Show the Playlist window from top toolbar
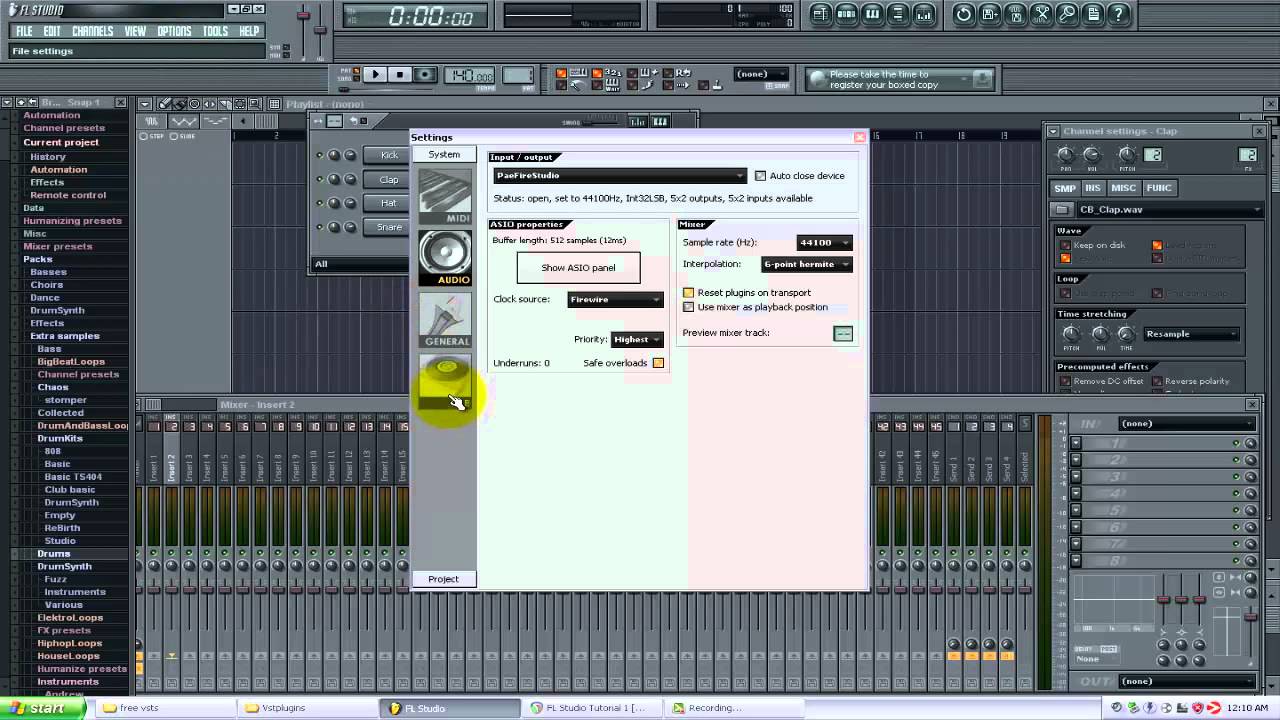Image resolution: width=1280 pixels, height=720 pixels. coord(821,14)
